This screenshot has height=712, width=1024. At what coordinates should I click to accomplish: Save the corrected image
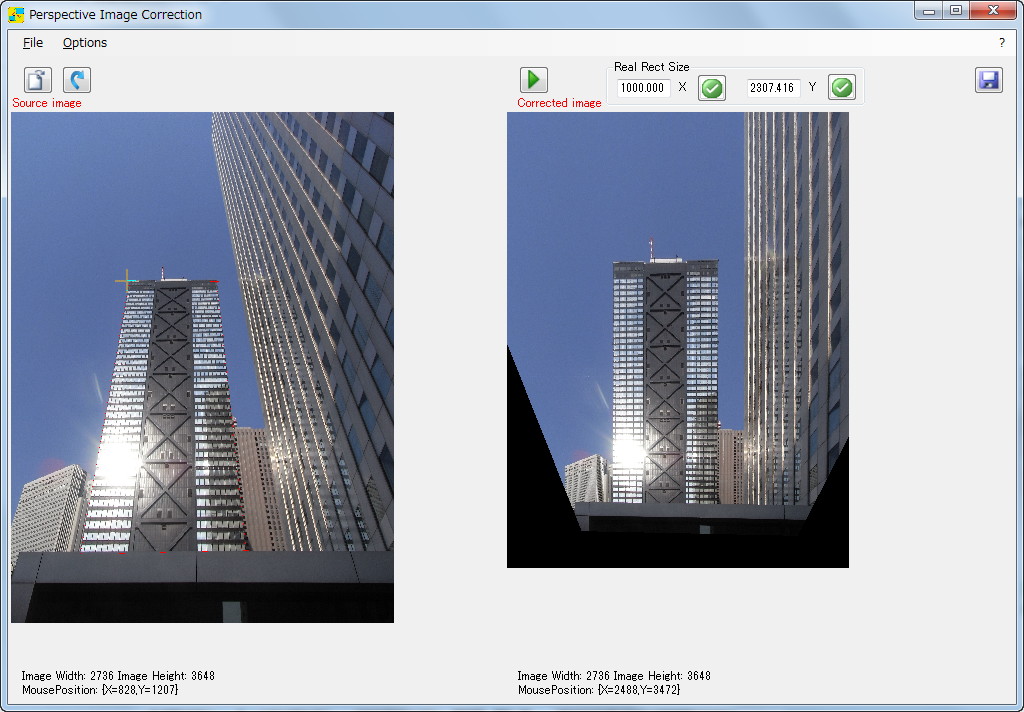(989, 80)
